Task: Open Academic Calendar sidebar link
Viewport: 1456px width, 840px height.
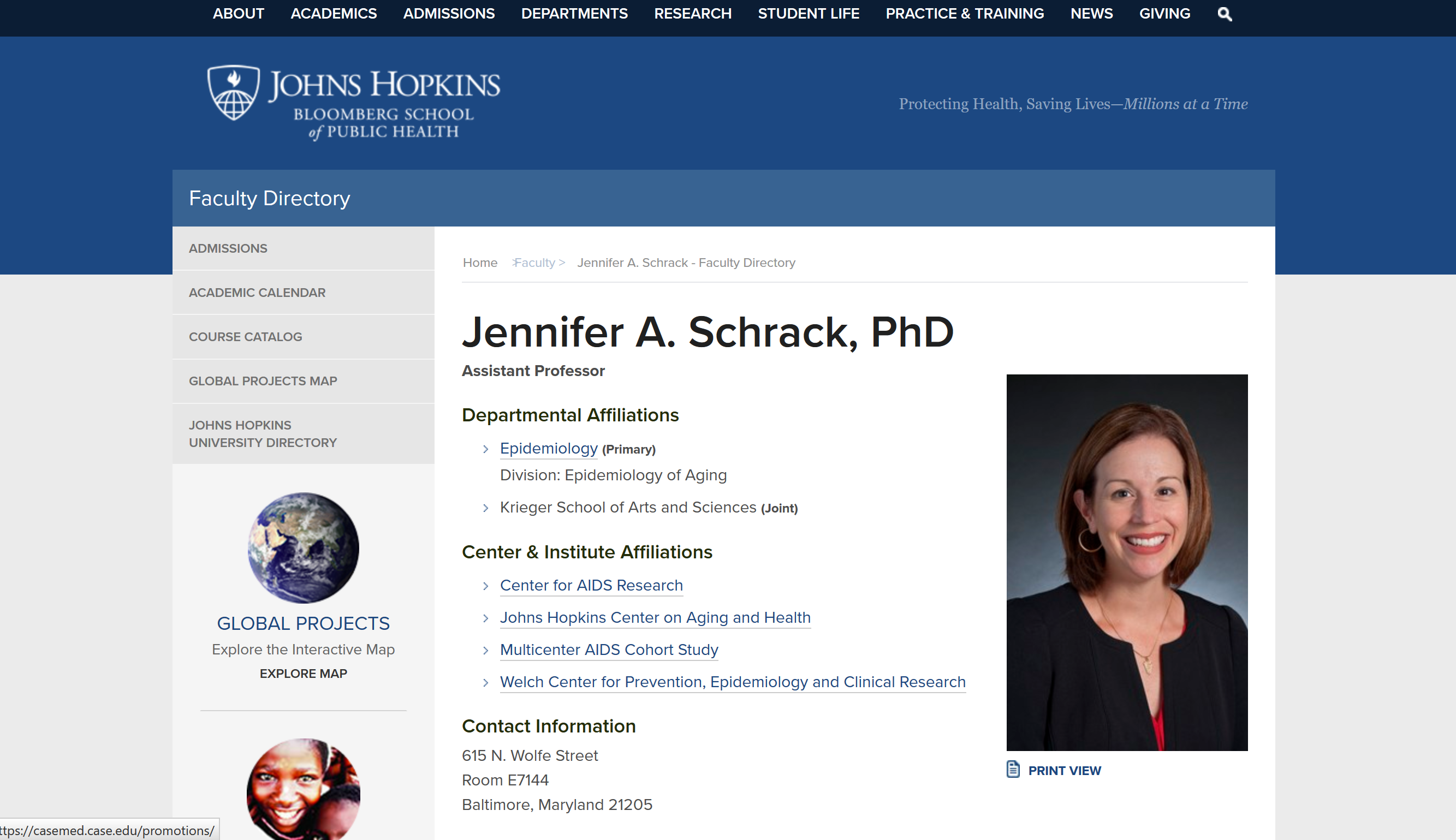Action: pos(303,293)
